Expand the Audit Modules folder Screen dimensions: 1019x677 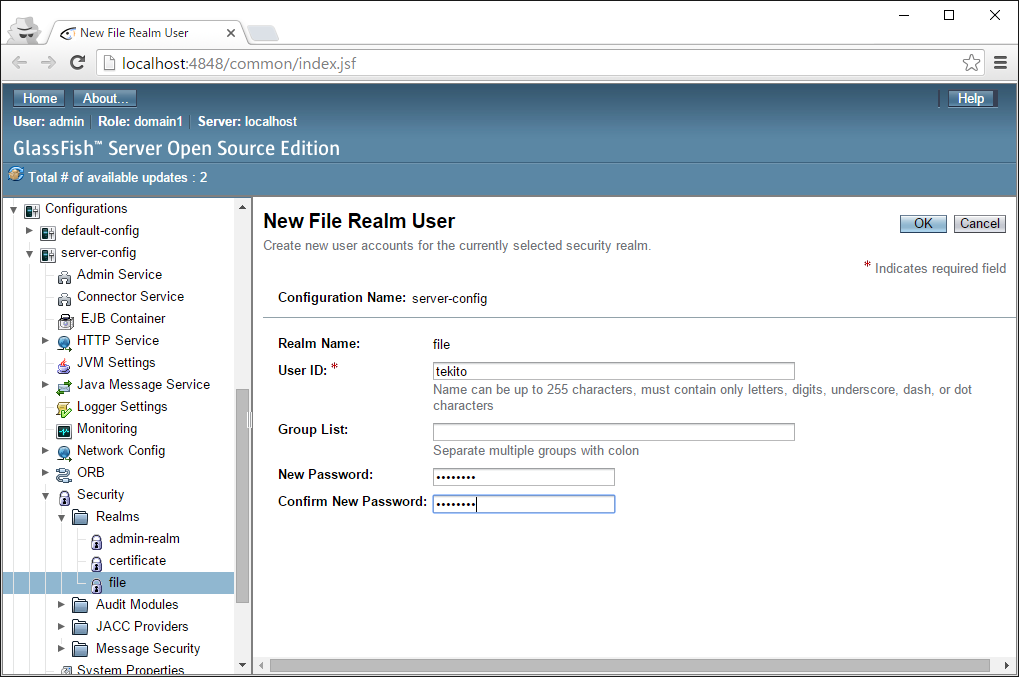point(61,604)
